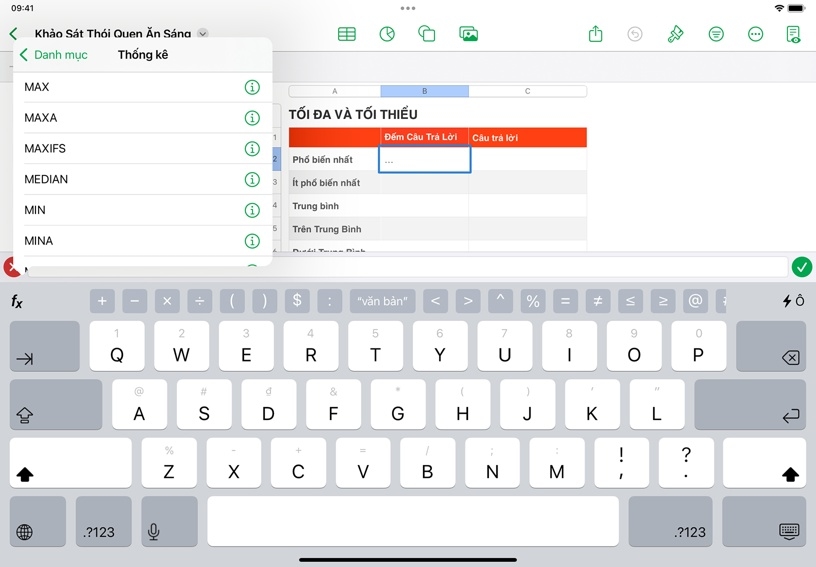The image size is (816, 567).
Task: Confirm formula with the green checkmark
Action: (801, 267)
